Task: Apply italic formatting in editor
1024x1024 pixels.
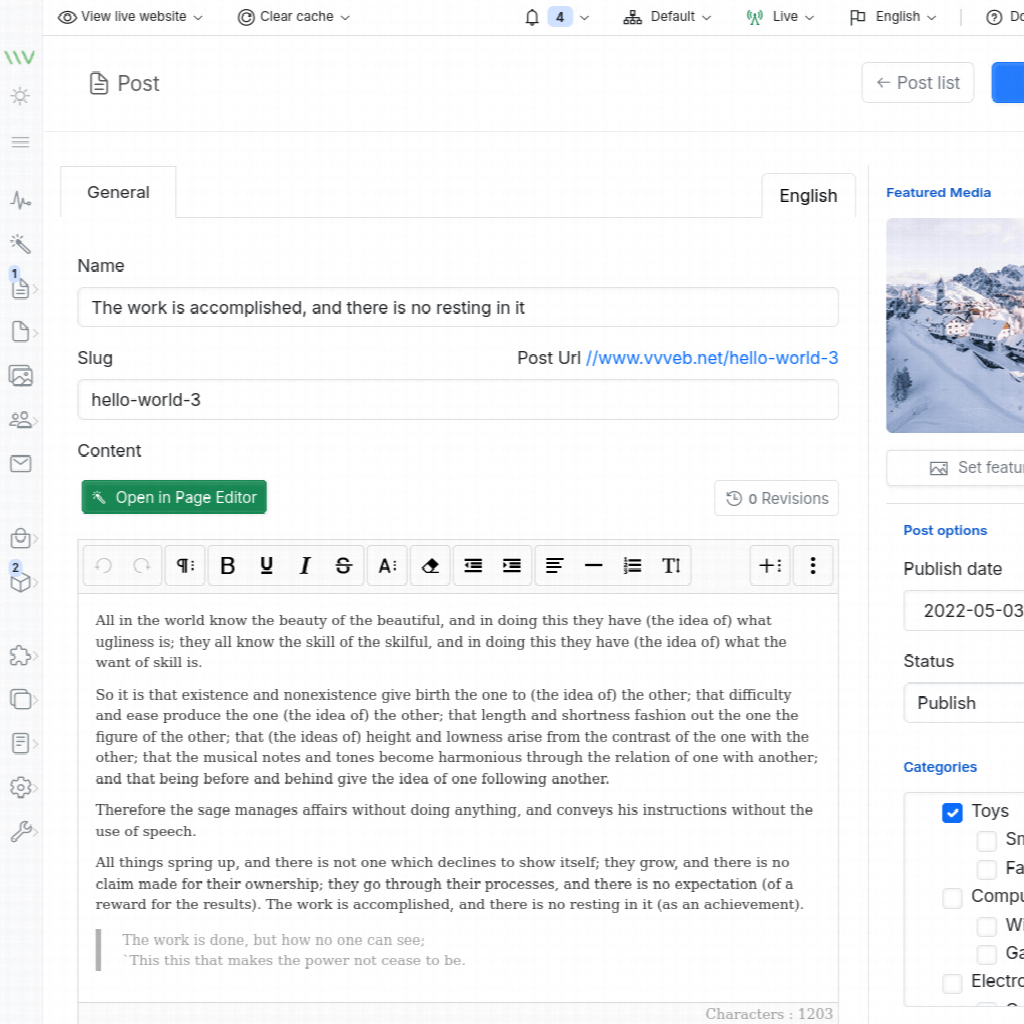Action: pos(305,566)
